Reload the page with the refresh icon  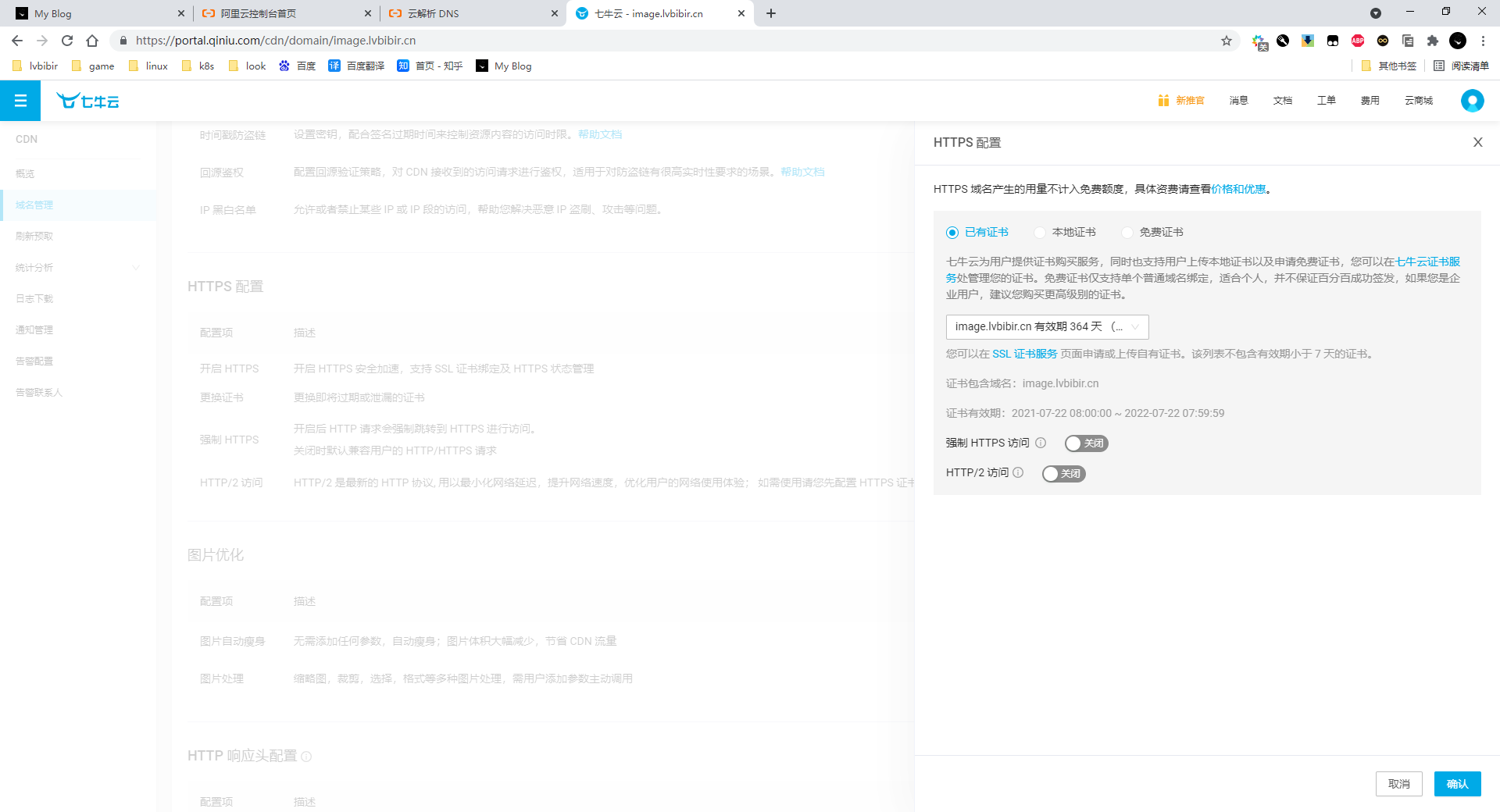point(67,41)
